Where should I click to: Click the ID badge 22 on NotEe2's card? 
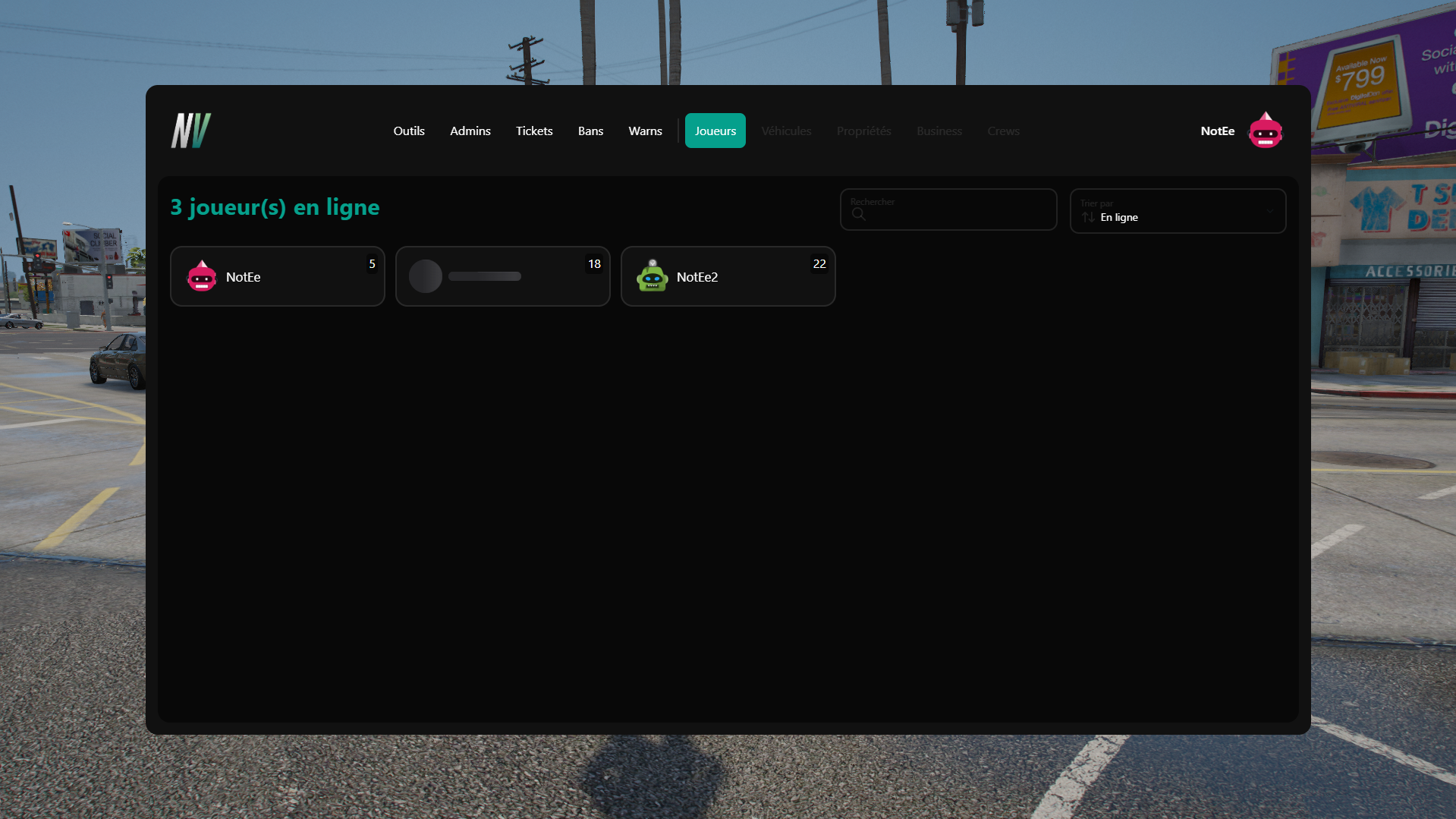[x=819, y=264]
